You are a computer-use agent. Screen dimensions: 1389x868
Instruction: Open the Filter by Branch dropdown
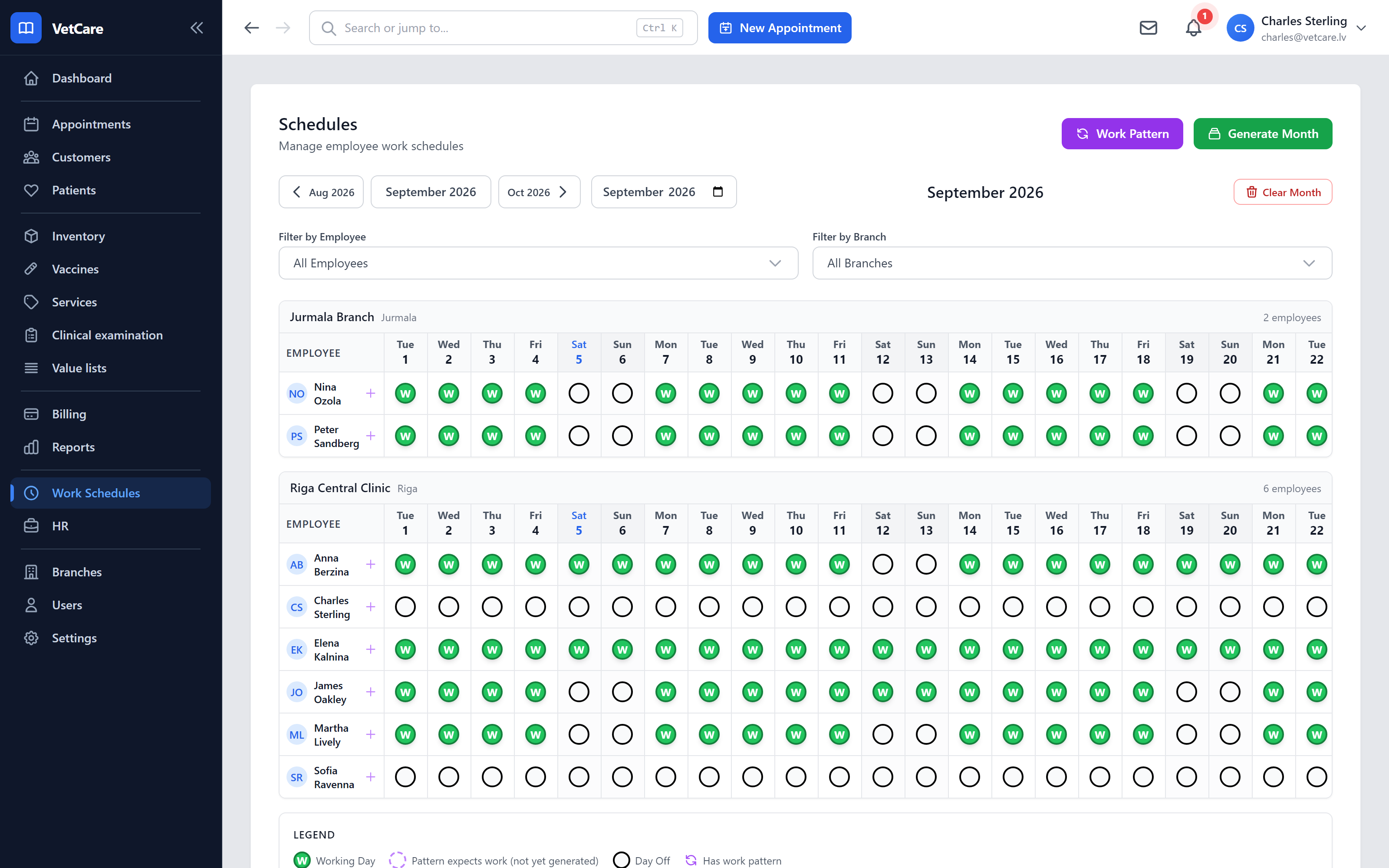pos(1072,263)
